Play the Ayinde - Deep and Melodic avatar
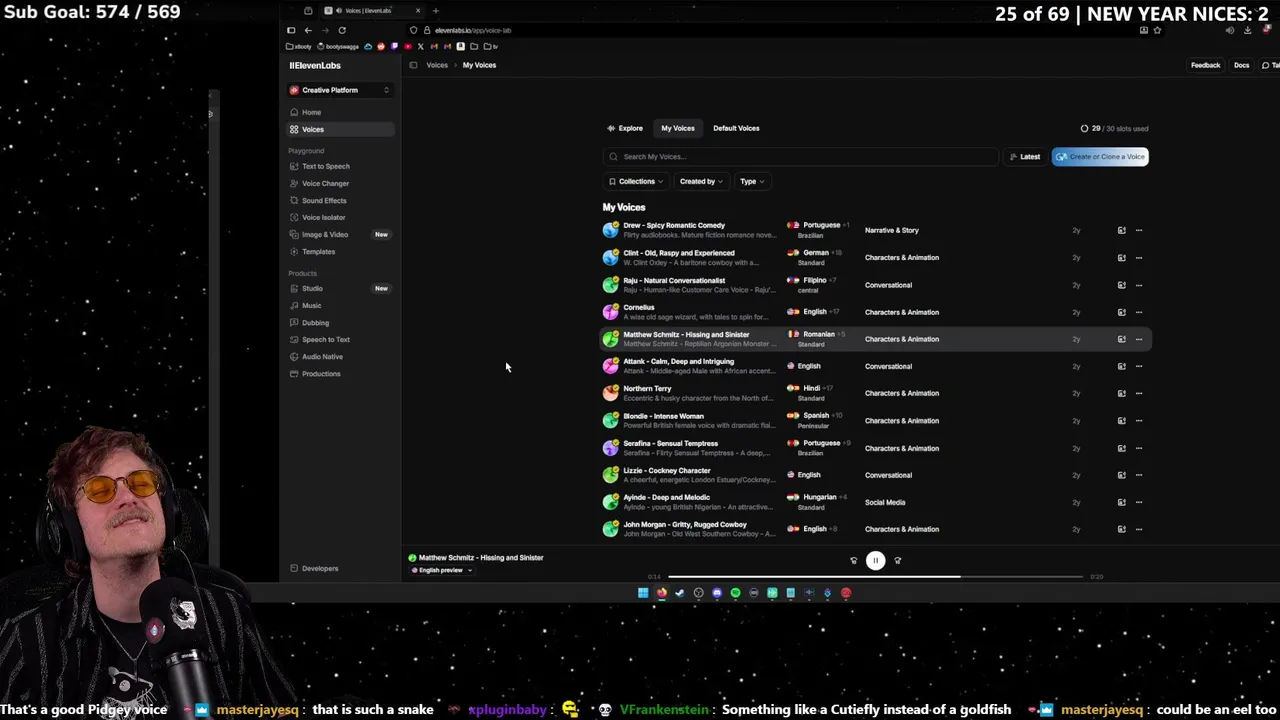This screenshot has height=720, width=1280. coord(610,502)
